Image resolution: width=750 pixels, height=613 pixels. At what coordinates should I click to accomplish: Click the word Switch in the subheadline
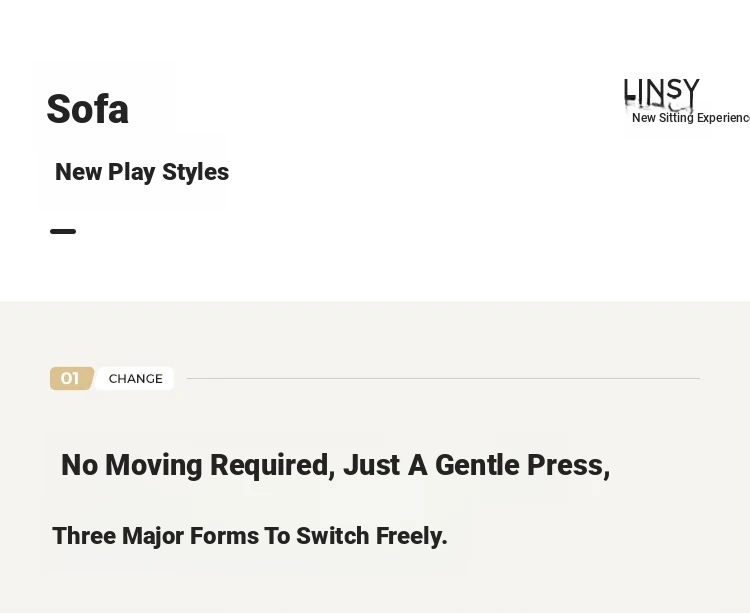(x=332, y=536)
